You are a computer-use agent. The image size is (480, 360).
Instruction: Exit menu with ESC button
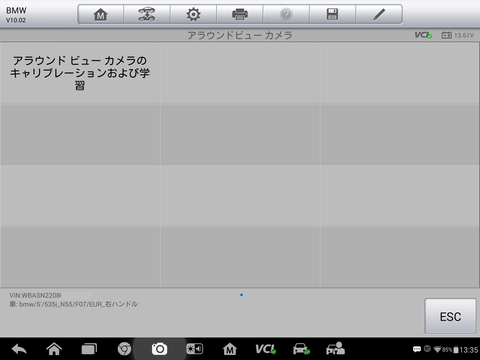[x=450, y=316]
